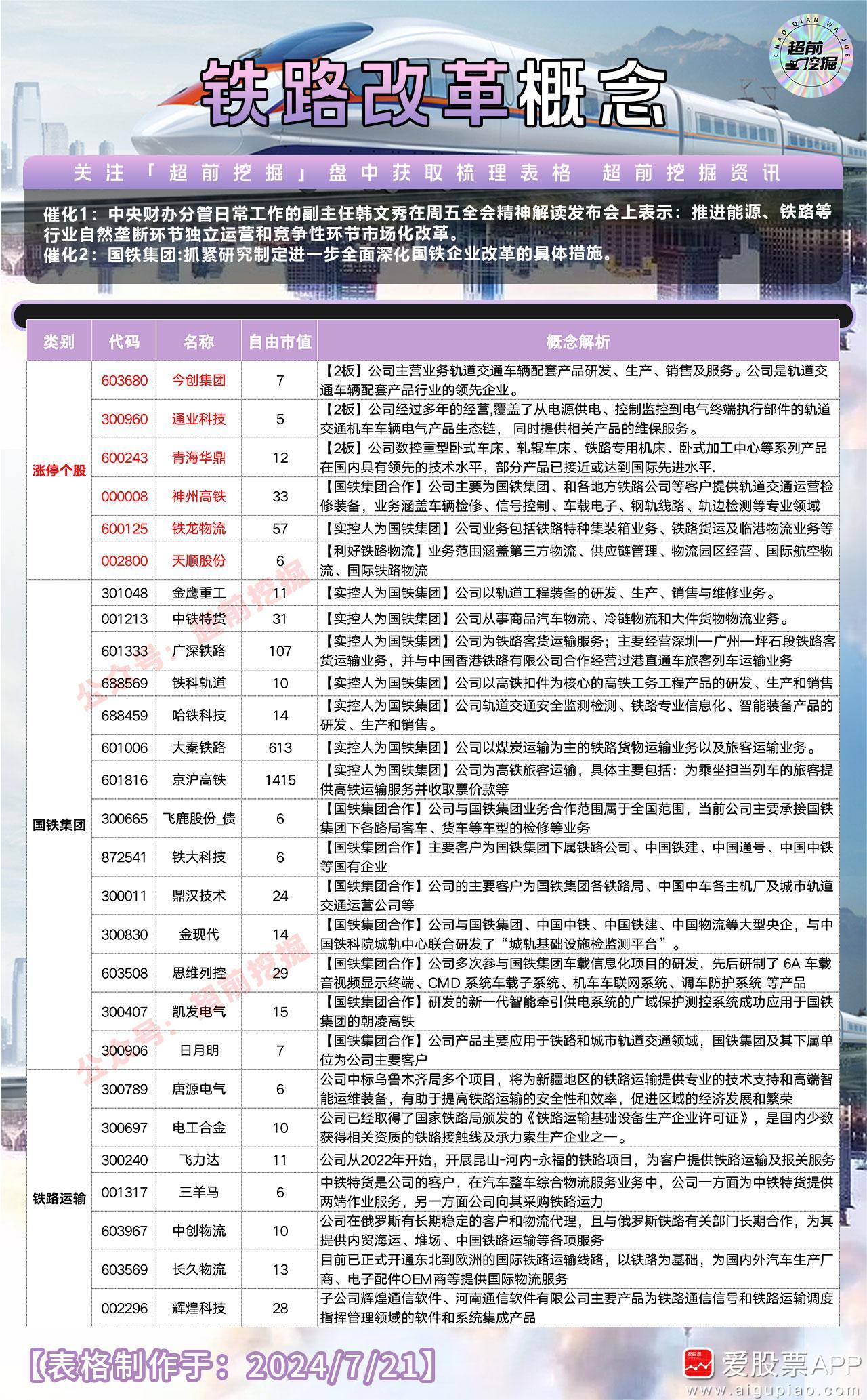
Task: Select stock name 金现代
Action: [x=198, y=934]
